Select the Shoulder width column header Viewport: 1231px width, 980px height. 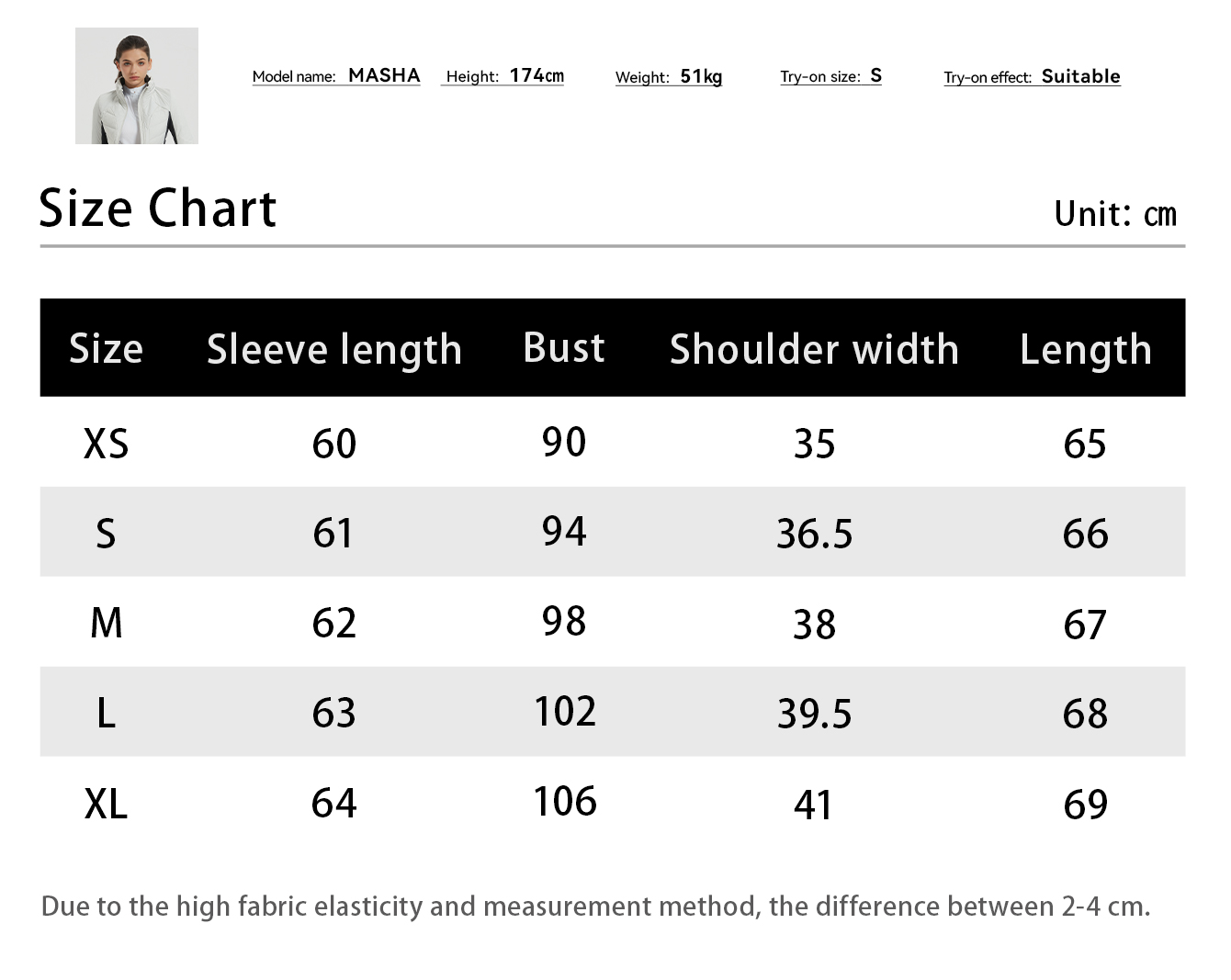pos(814,349)
